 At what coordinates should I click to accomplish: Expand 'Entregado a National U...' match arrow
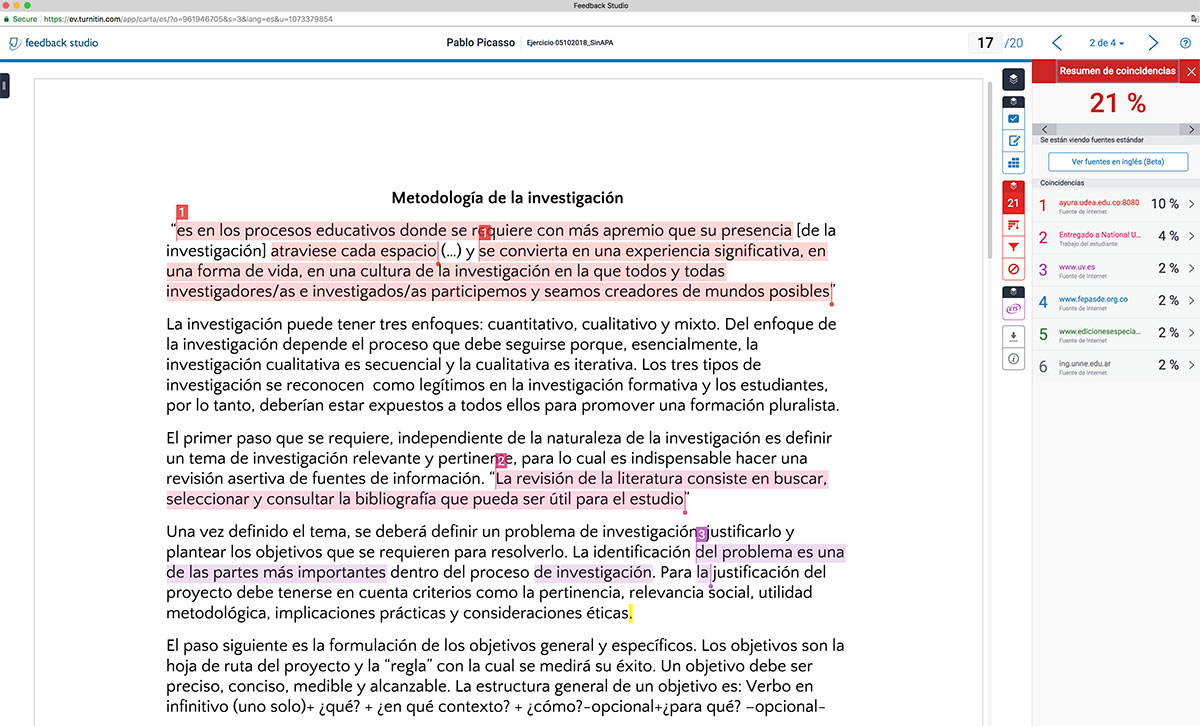tap(1191, 236)
